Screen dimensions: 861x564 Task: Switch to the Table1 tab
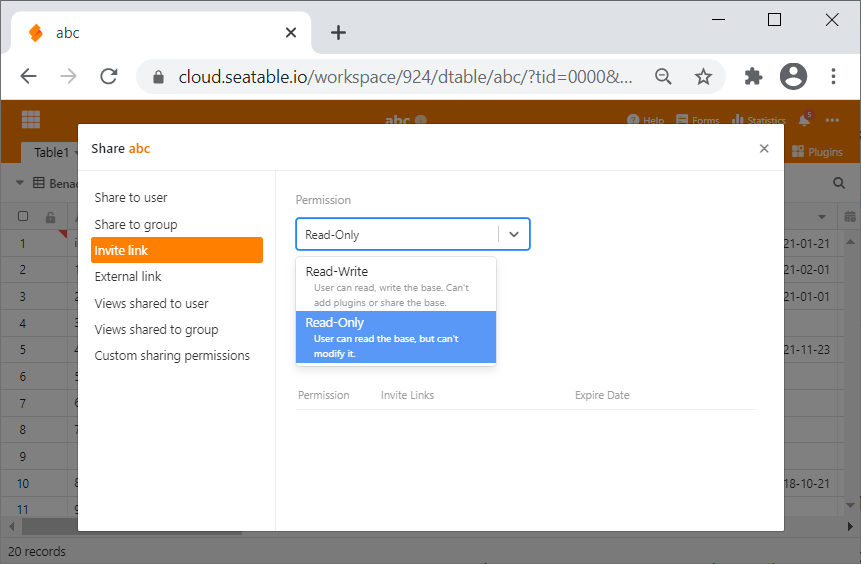(x=51, y=152)
